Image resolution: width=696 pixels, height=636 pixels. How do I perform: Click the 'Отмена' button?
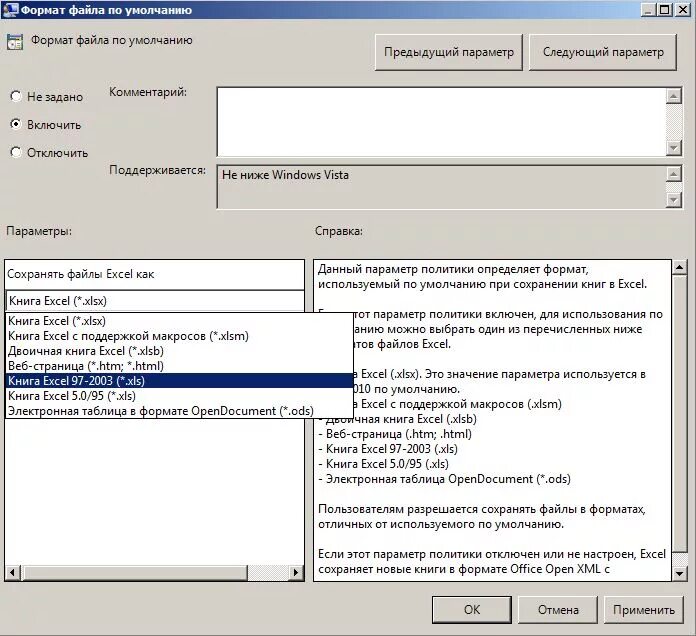pos(558,610)
